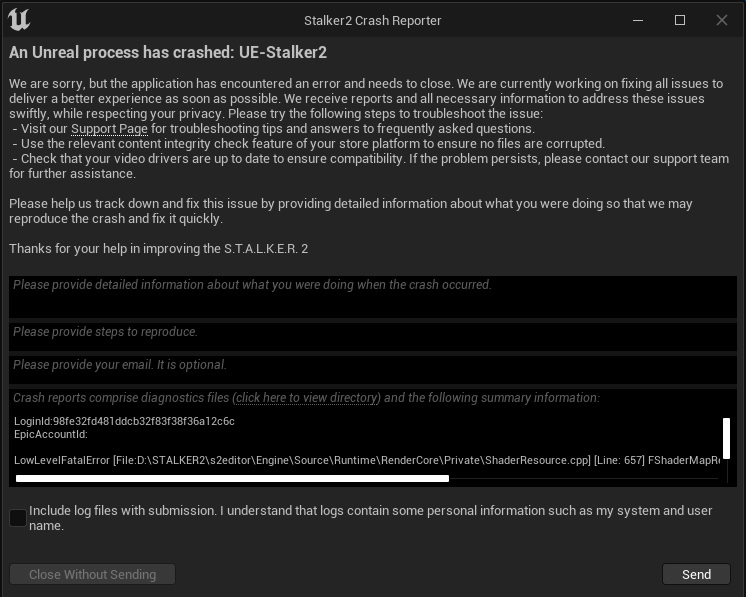The height and width of the screenshot is (597, 746).
Task: Grab the vertical scrollbar thumb in summary box
Action: tap(726, 438)
